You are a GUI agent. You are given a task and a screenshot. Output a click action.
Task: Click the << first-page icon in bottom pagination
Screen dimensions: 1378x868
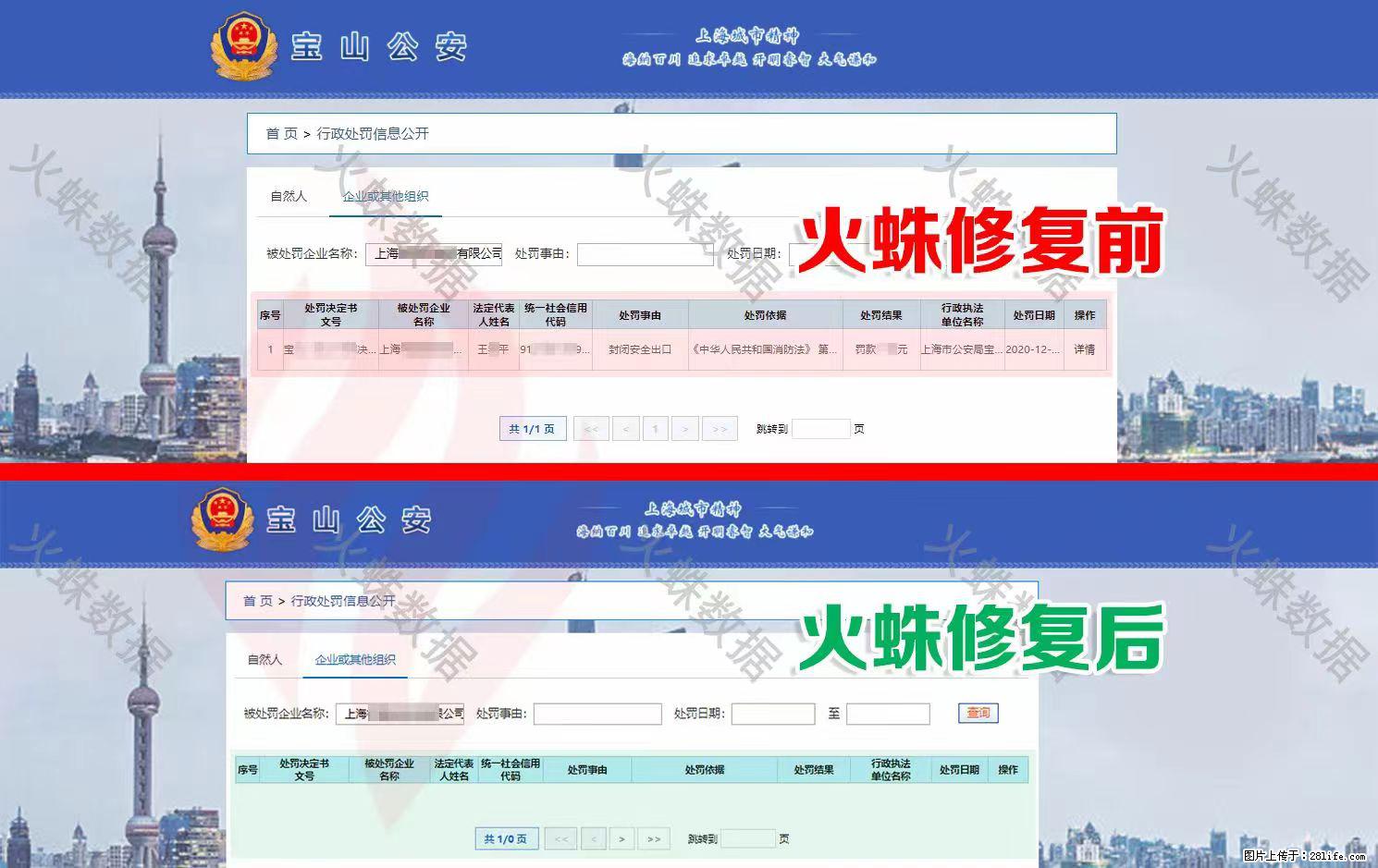coord(560,838)
